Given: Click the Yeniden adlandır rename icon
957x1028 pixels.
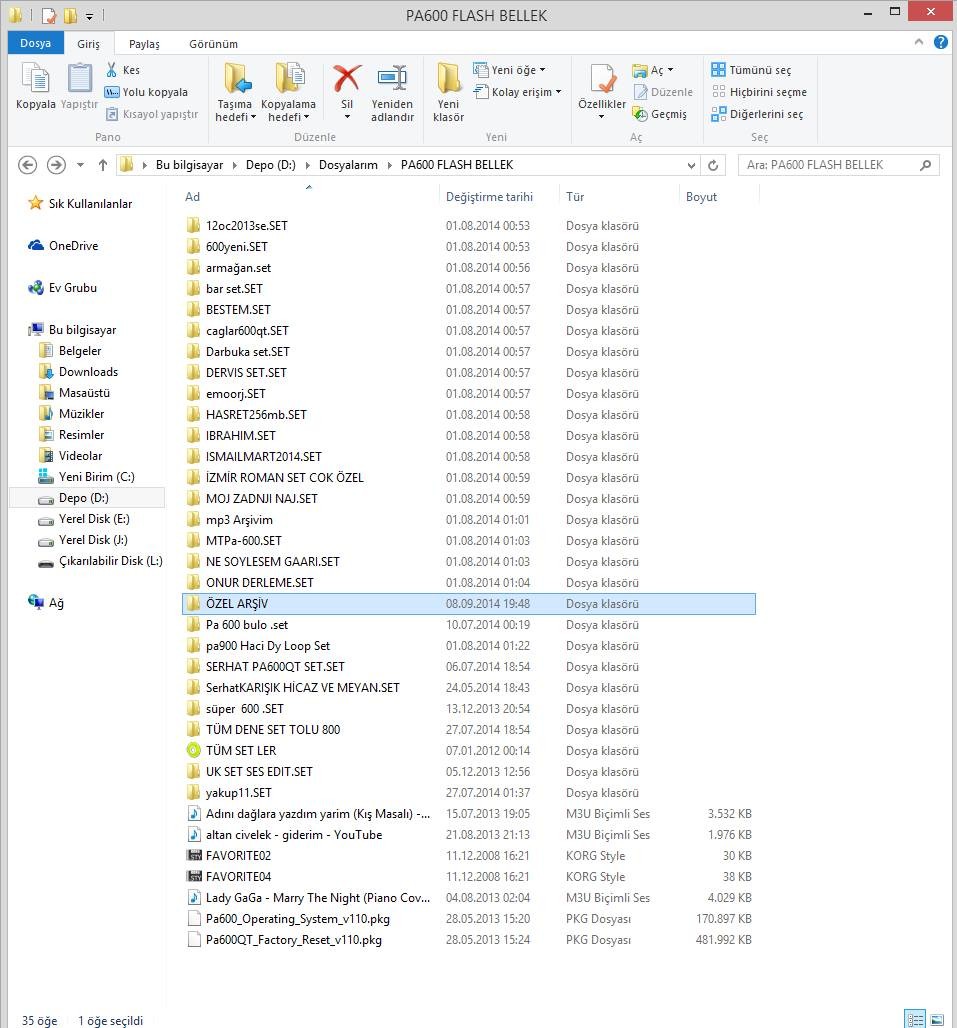Looking at the screenshot, I should pos(392,80).
